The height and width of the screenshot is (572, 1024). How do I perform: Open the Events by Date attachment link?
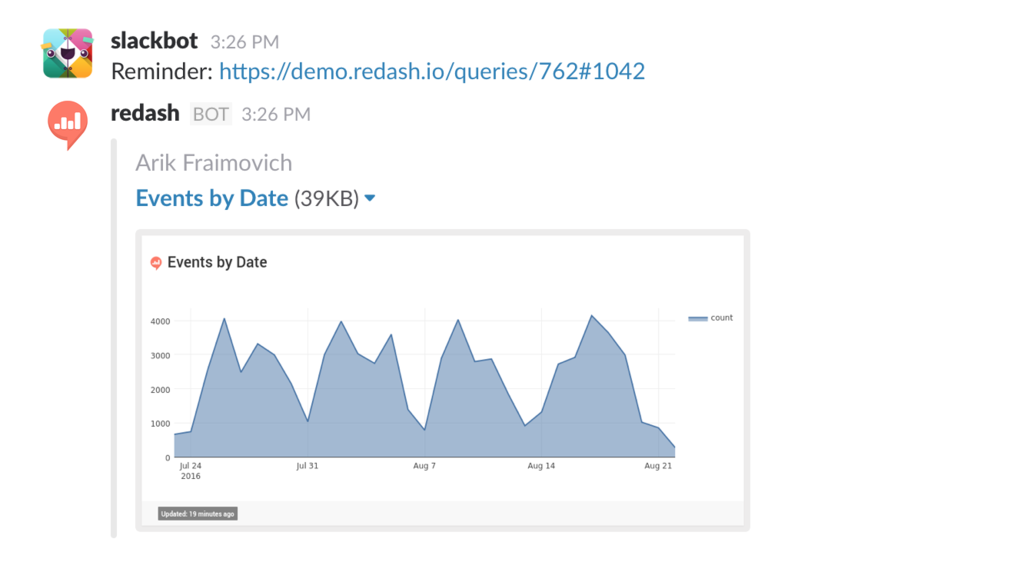(212, 198)
